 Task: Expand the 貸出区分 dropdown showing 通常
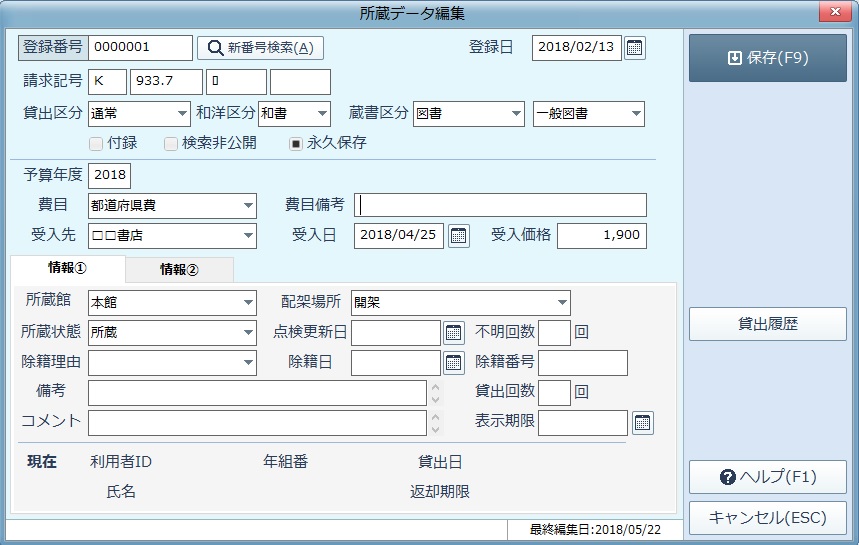139,114
